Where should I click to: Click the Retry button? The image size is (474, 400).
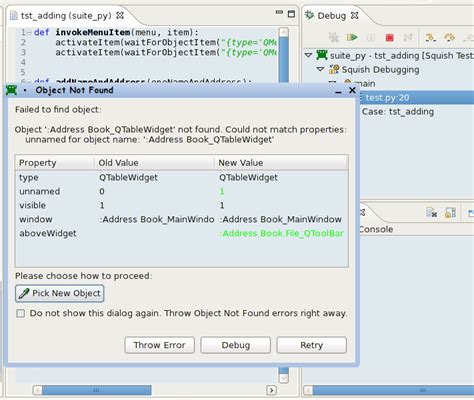[x=311, y=345]
